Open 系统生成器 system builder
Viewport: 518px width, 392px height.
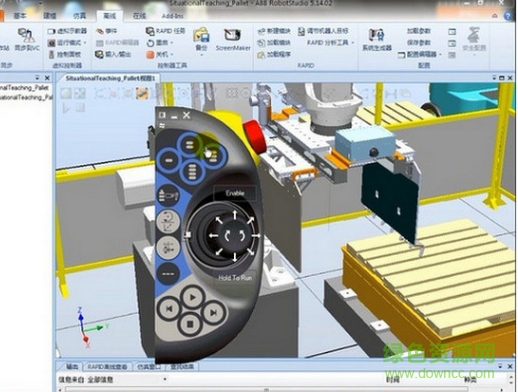(377, 40)
